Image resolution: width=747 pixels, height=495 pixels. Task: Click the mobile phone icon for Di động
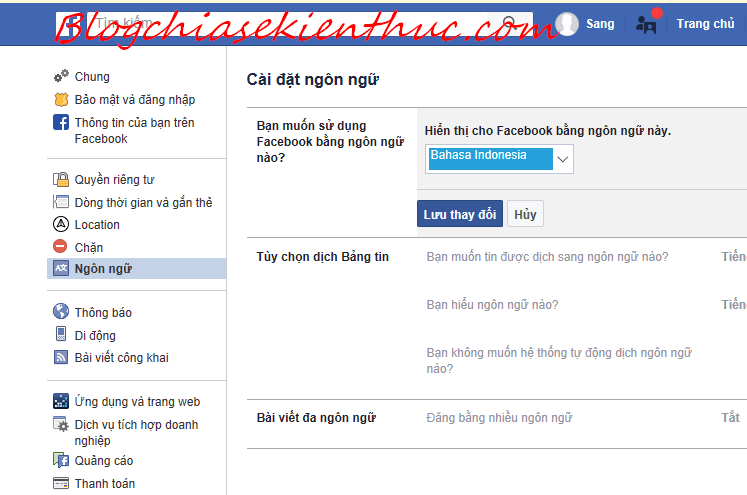click(x=61, y=334)
